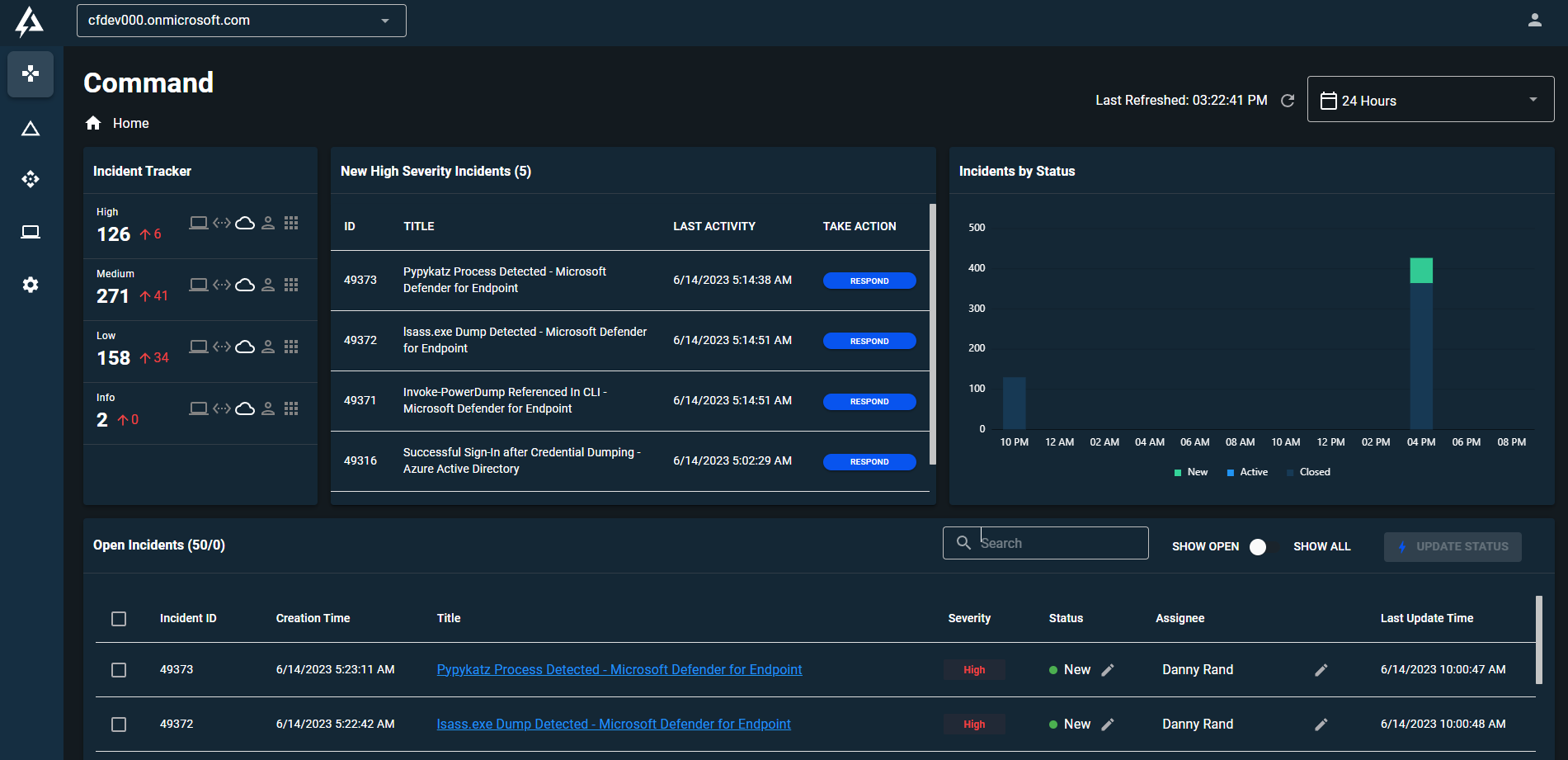The image size is (1568, 760).
Task: Toggle the Show Open / Show All switch
Action: point(1265,547)
